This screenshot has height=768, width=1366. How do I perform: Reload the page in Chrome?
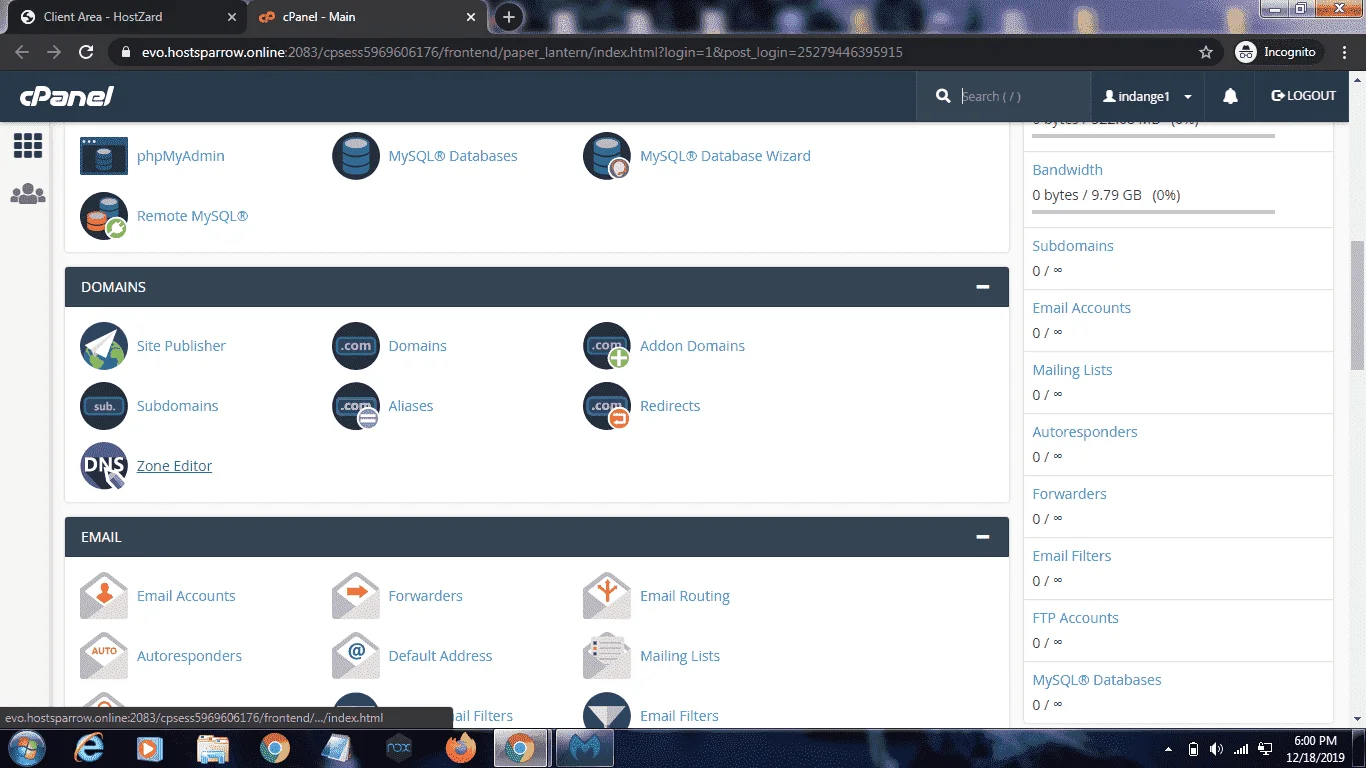click(x=86, y=52)
